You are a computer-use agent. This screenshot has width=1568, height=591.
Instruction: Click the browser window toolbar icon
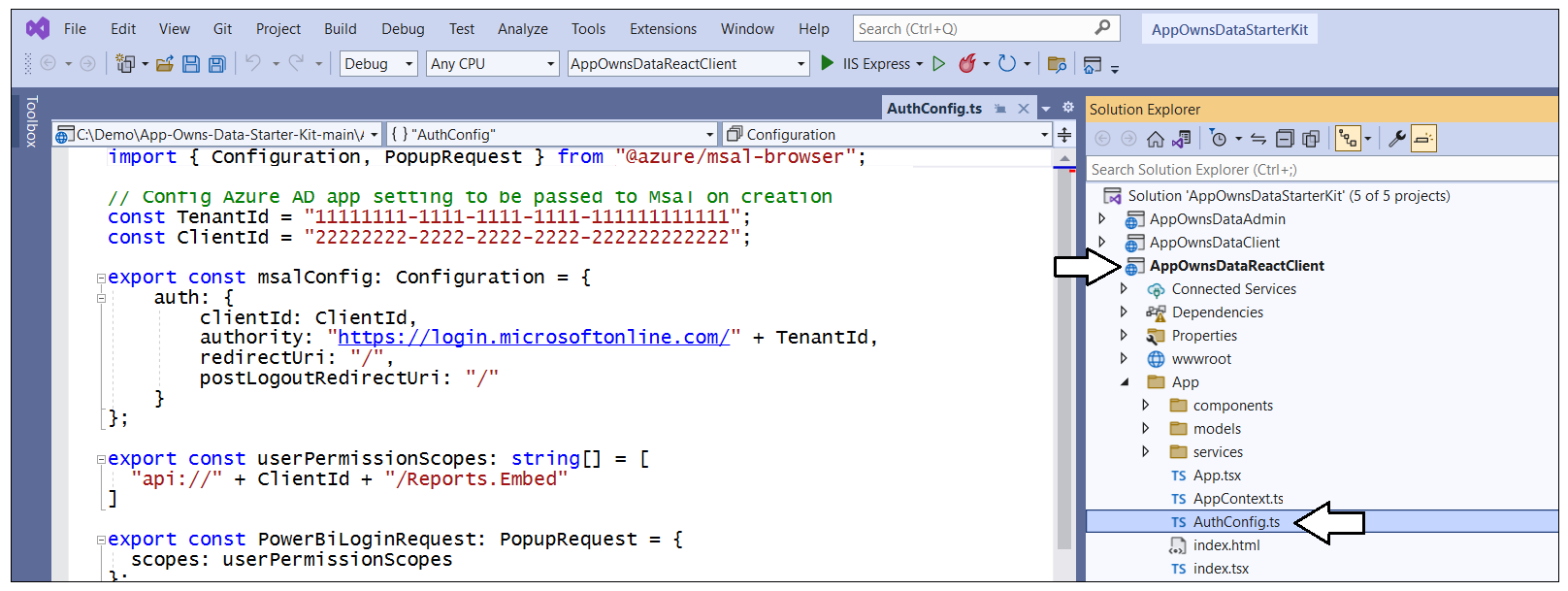1093,64
